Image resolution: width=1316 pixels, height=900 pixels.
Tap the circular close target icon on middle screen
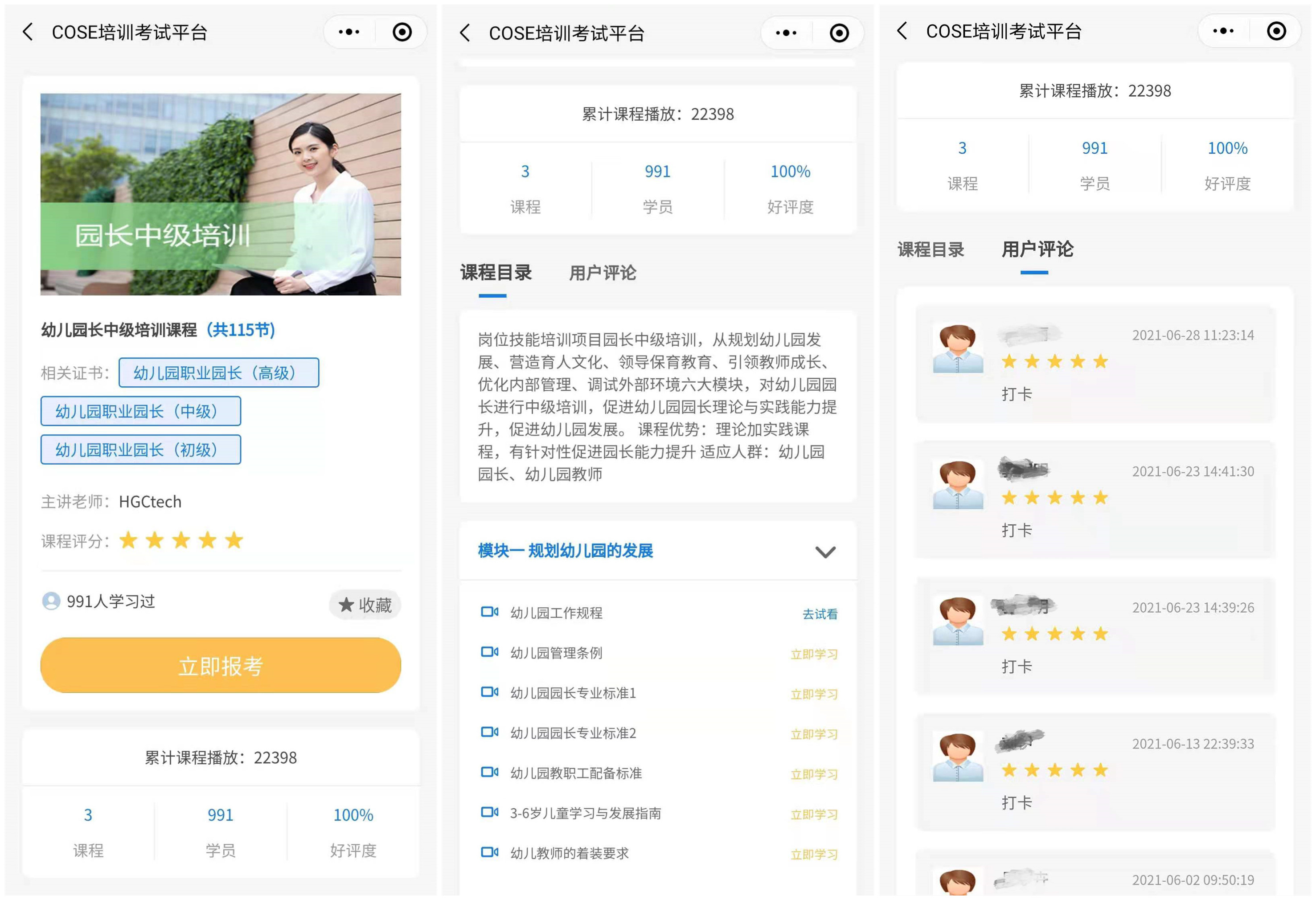click(839, 33)
